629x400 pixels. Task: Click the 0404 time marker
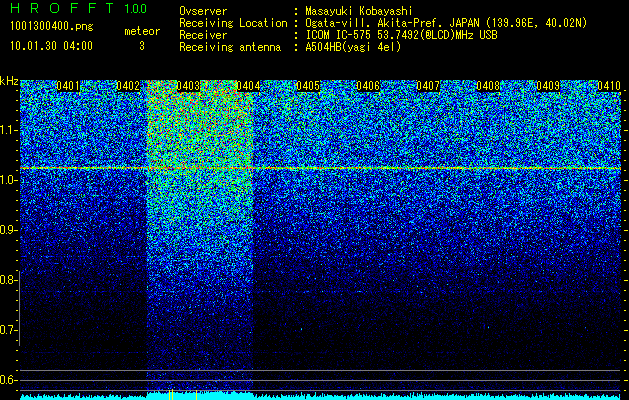pos(248,86)
